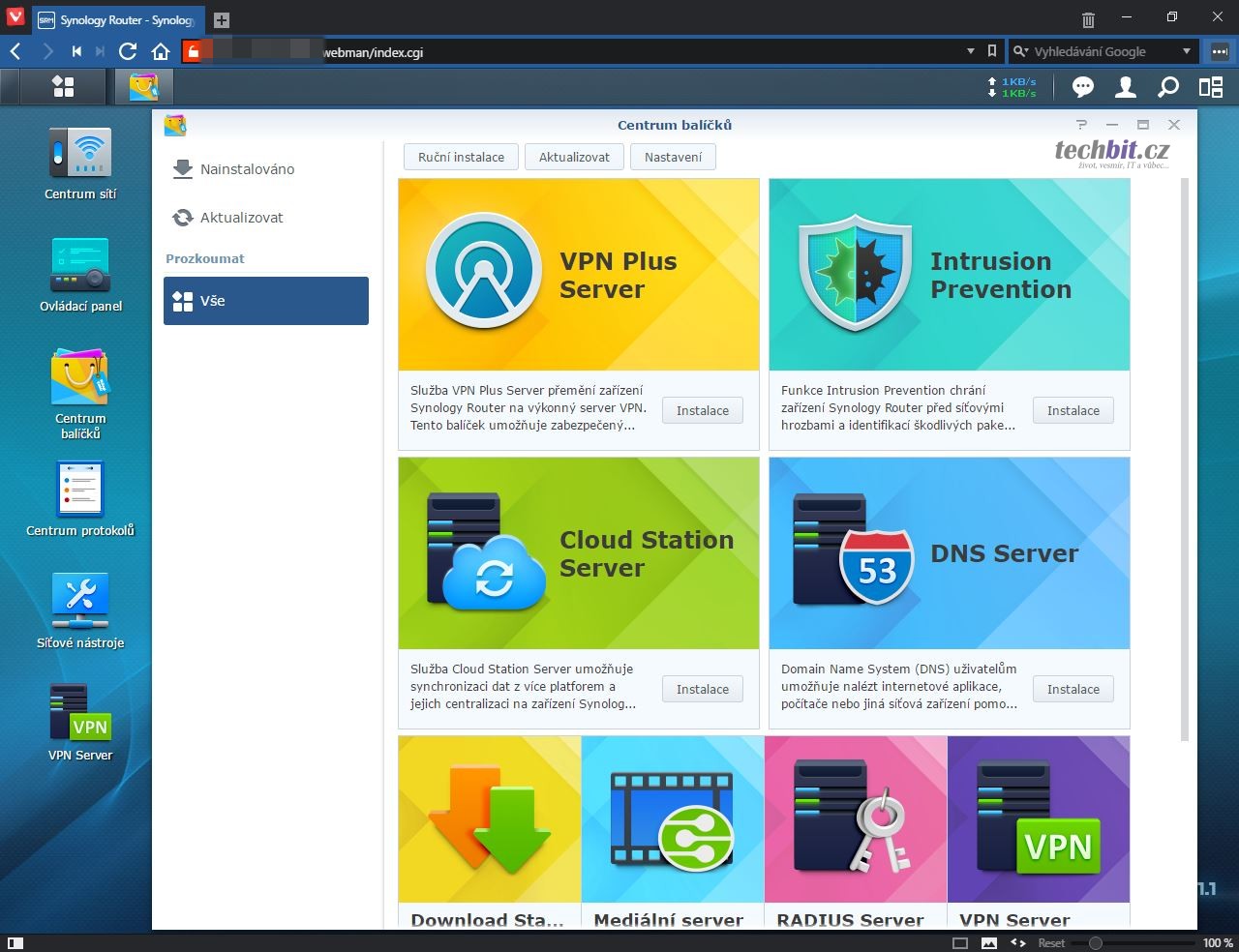Open user account options icon
1239x952 pixels.
click(x=1125, y=88)
